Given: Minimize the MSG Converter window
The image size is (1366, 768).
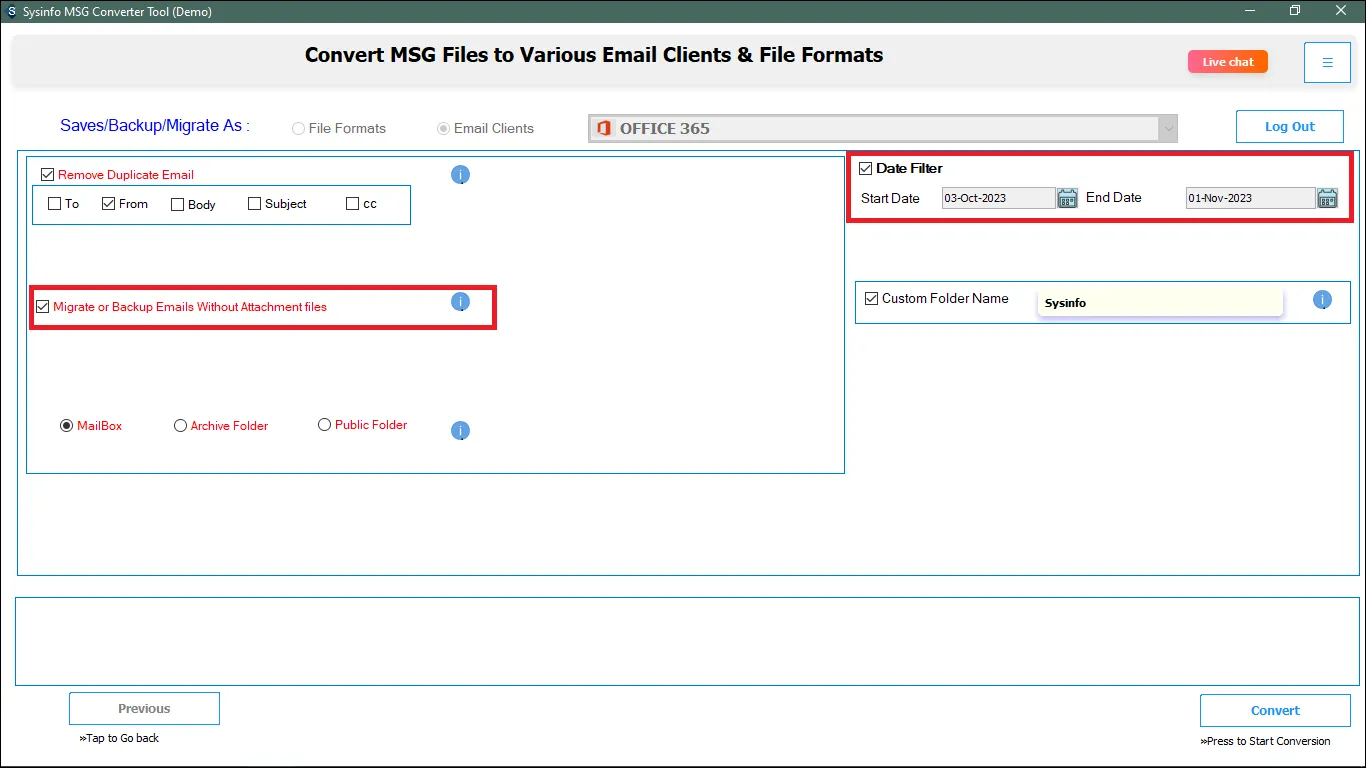Looking at the screenshot, I should [x=1250, y=11].
